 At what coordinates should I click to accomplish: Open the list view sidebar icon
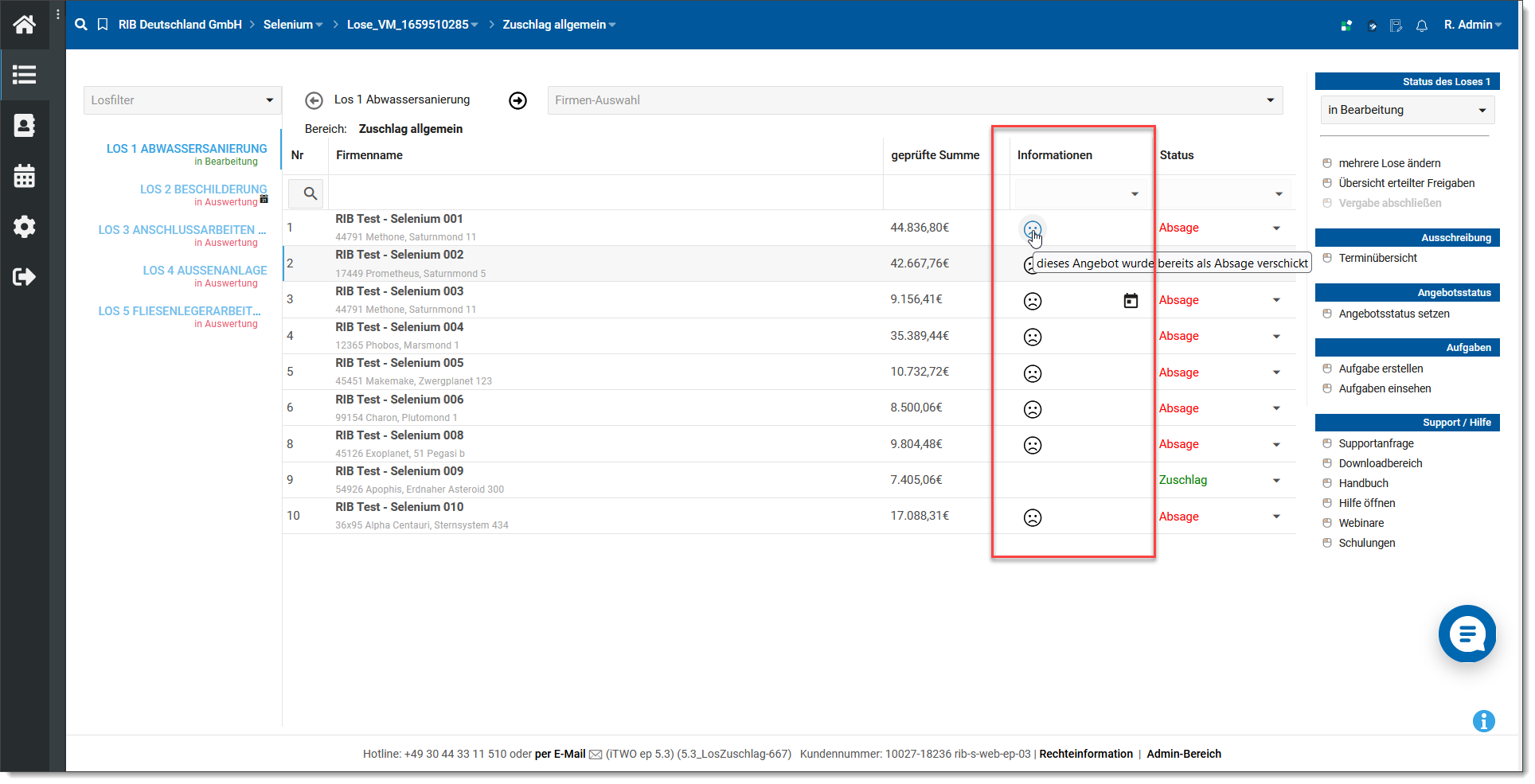point(24,75)
